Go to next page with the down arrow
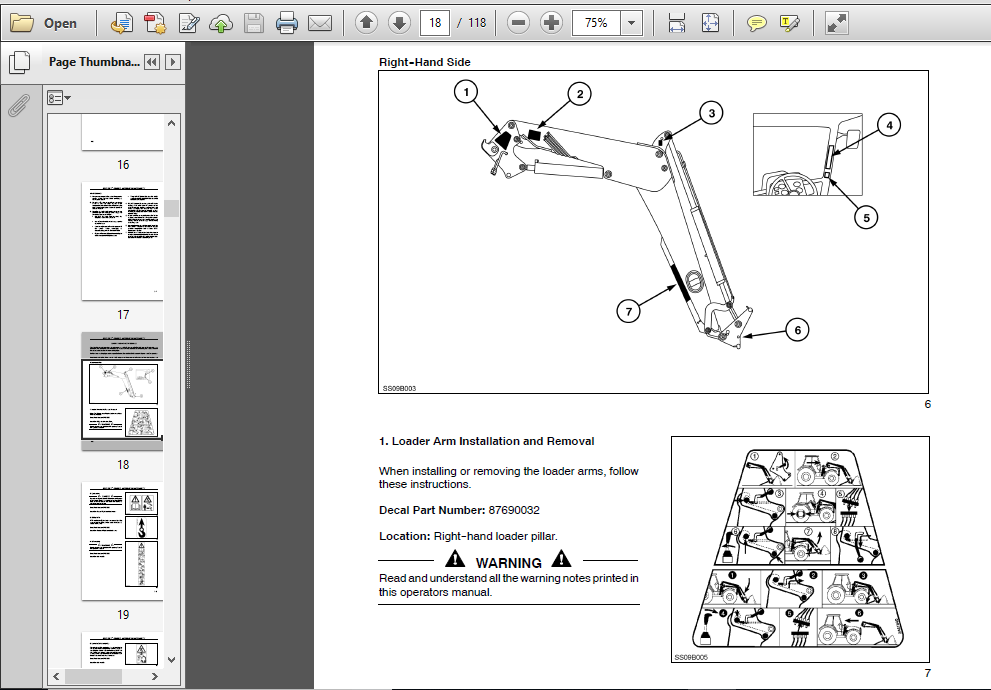The height and width of the screenshot is (690, 991). point(399,23)
